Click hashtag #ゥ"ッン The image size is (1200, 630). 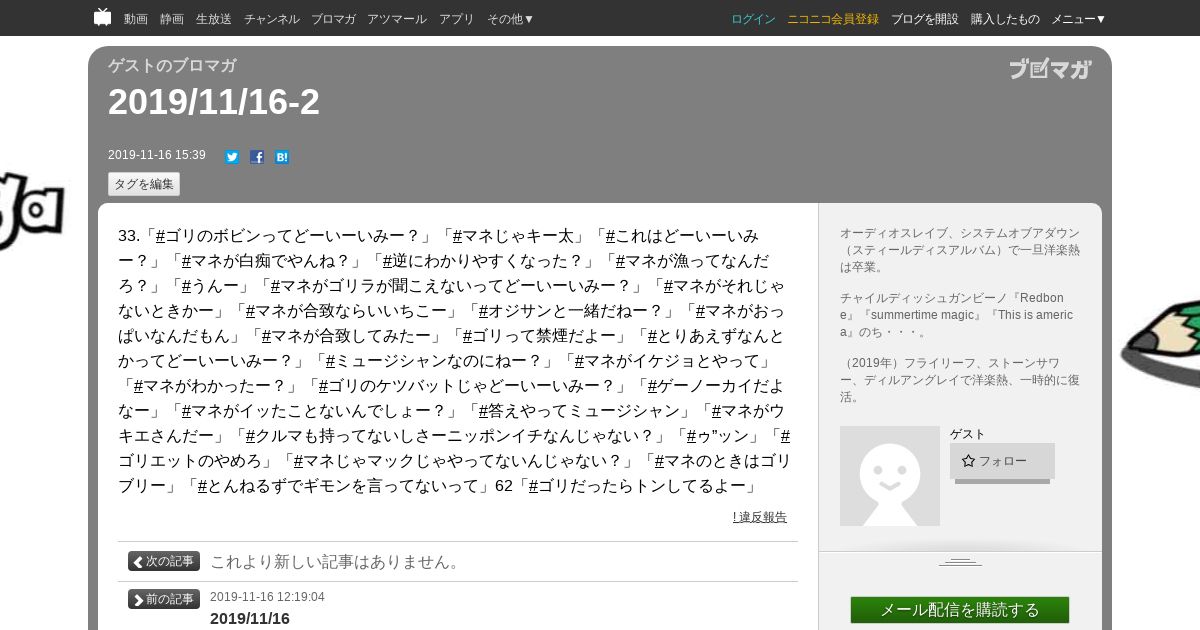click(x=718, y=436)
